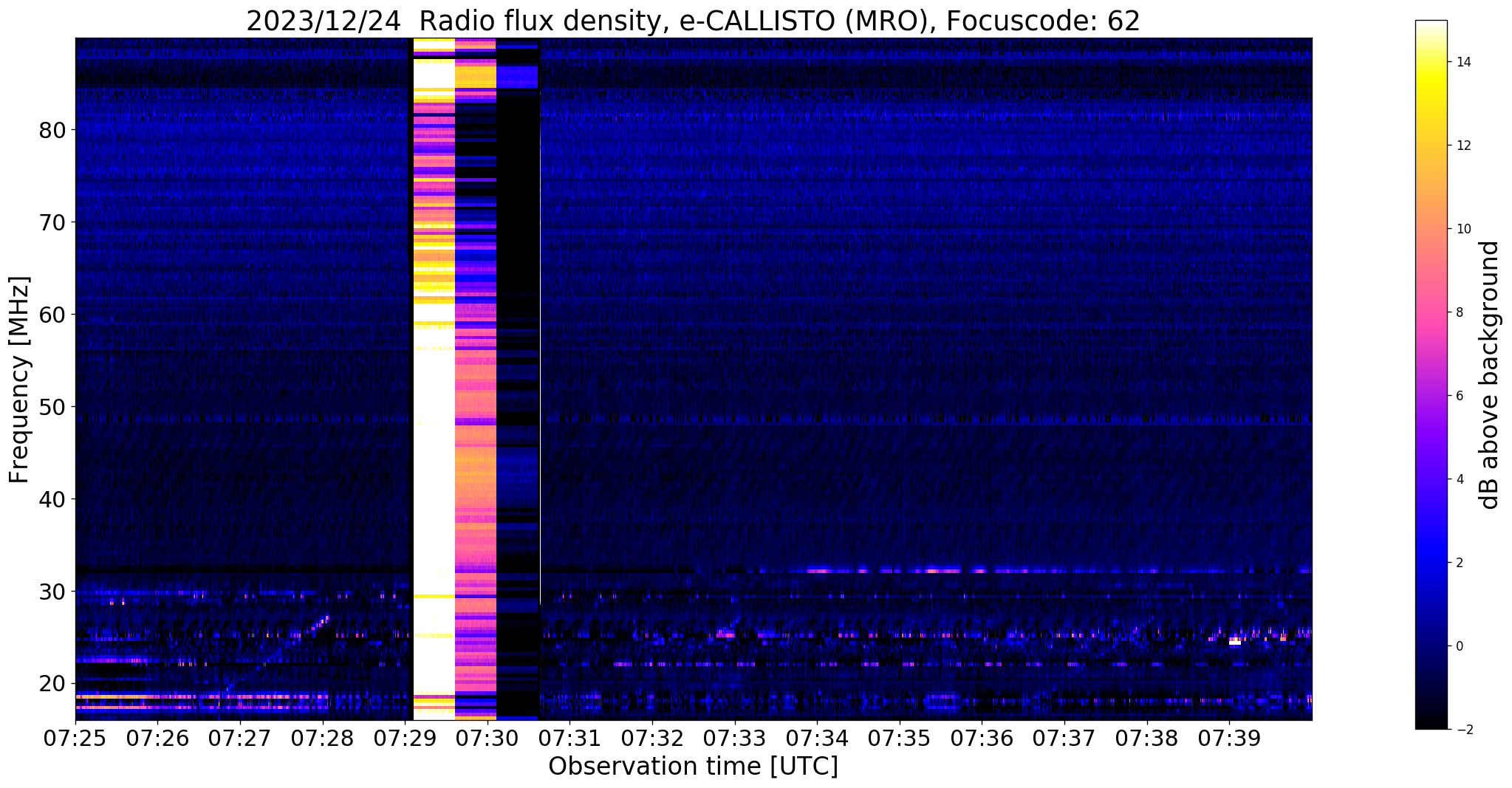Click the small white spot near 07:39 at 24 MHz
This screenshot has width=1512, height=788.
click(x=1234, y=642)
